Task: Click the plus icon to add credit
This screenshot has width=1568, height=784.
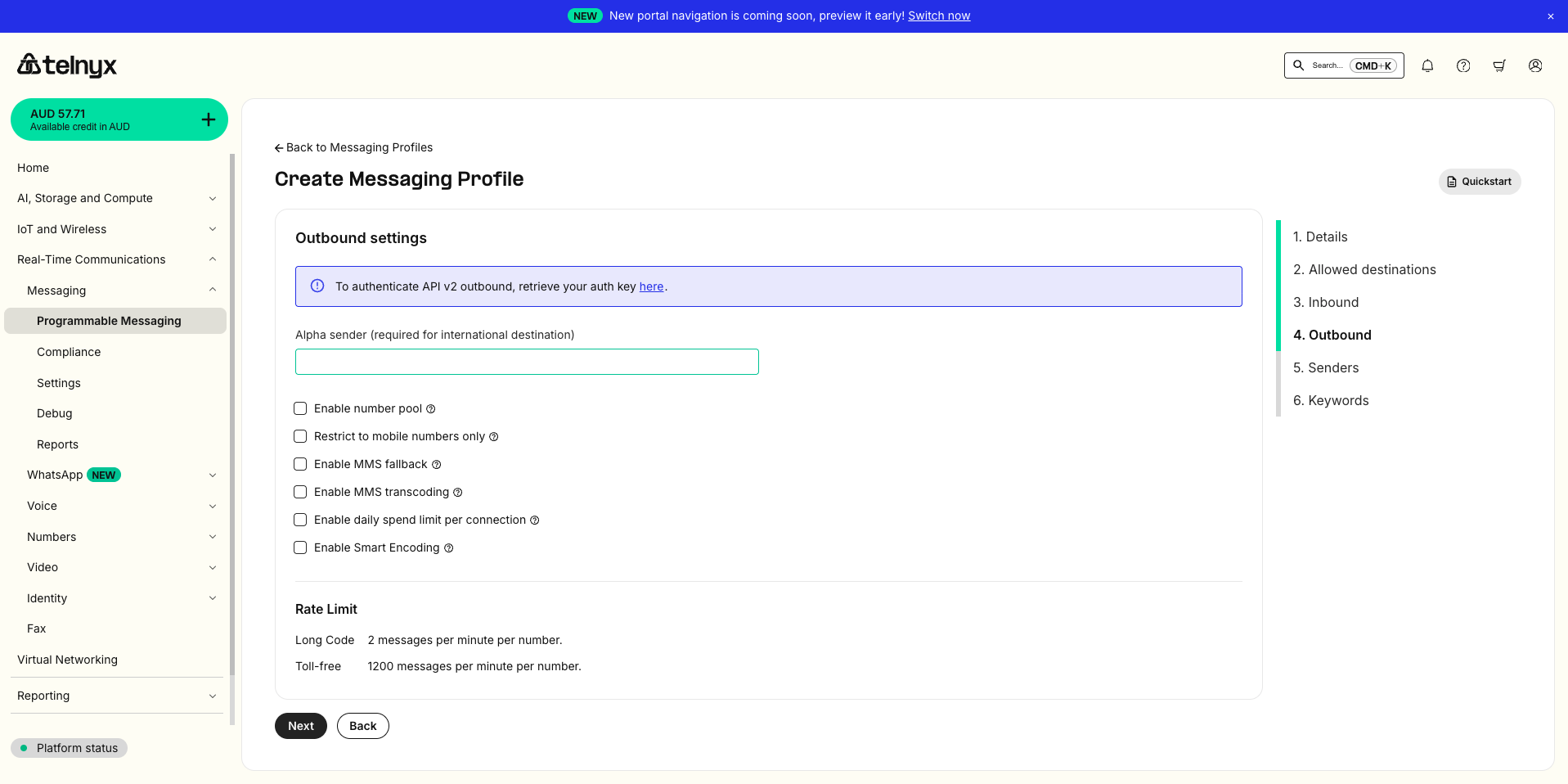Action: [x=209, y=119]
